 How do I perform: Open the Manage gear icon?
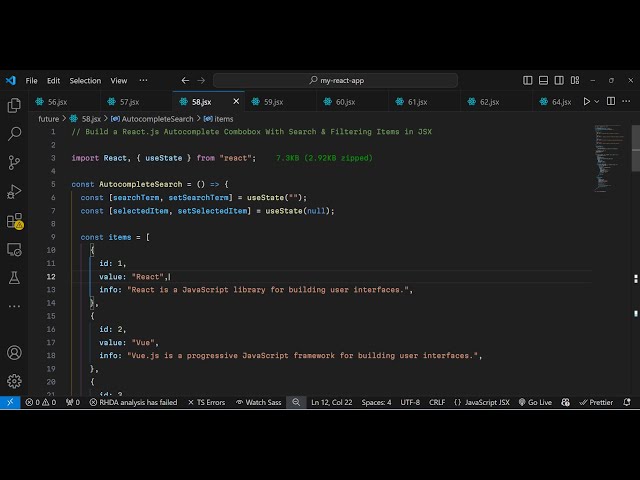[14, 381]
